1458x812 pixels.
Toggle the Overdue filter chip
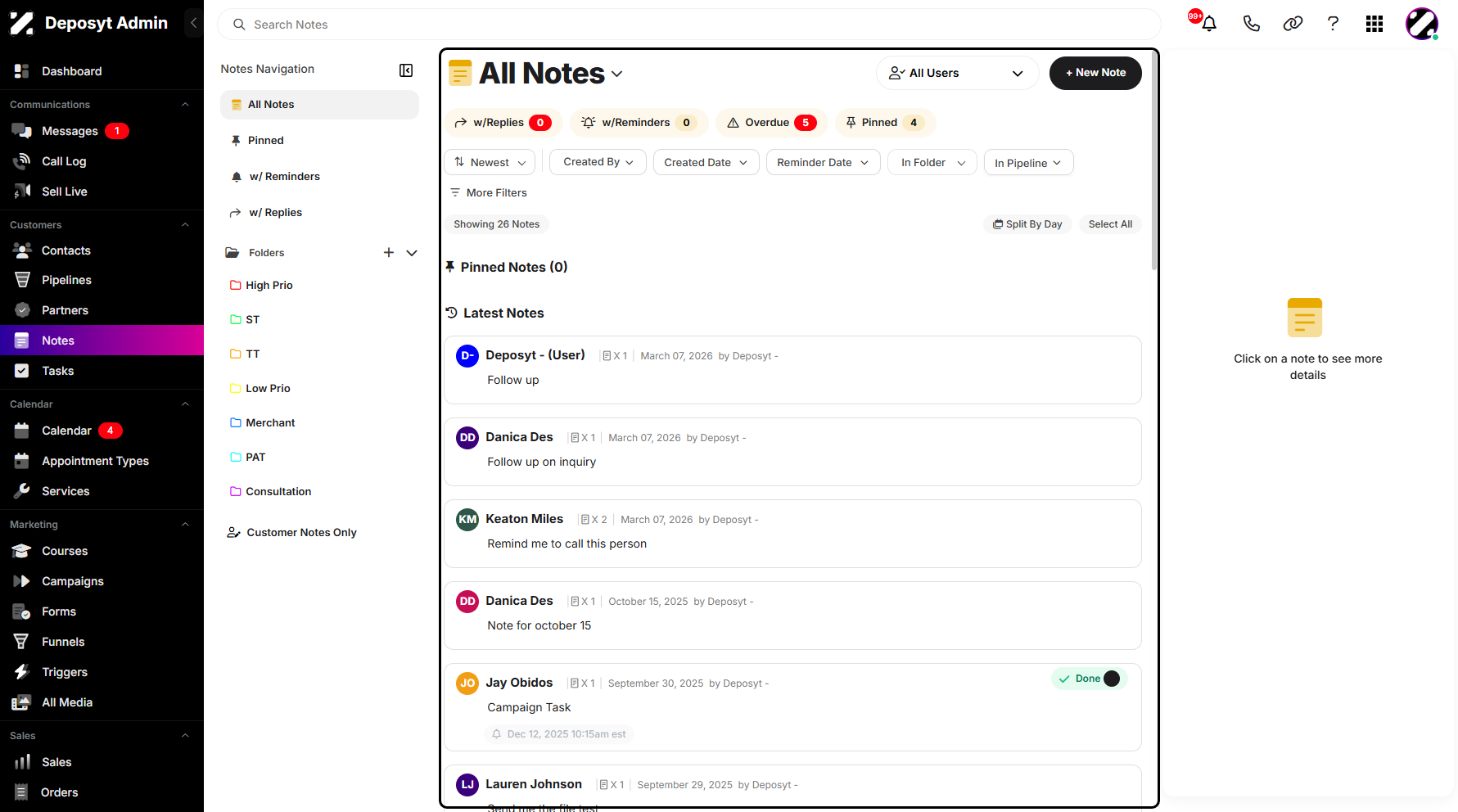[x=772, y=123]
